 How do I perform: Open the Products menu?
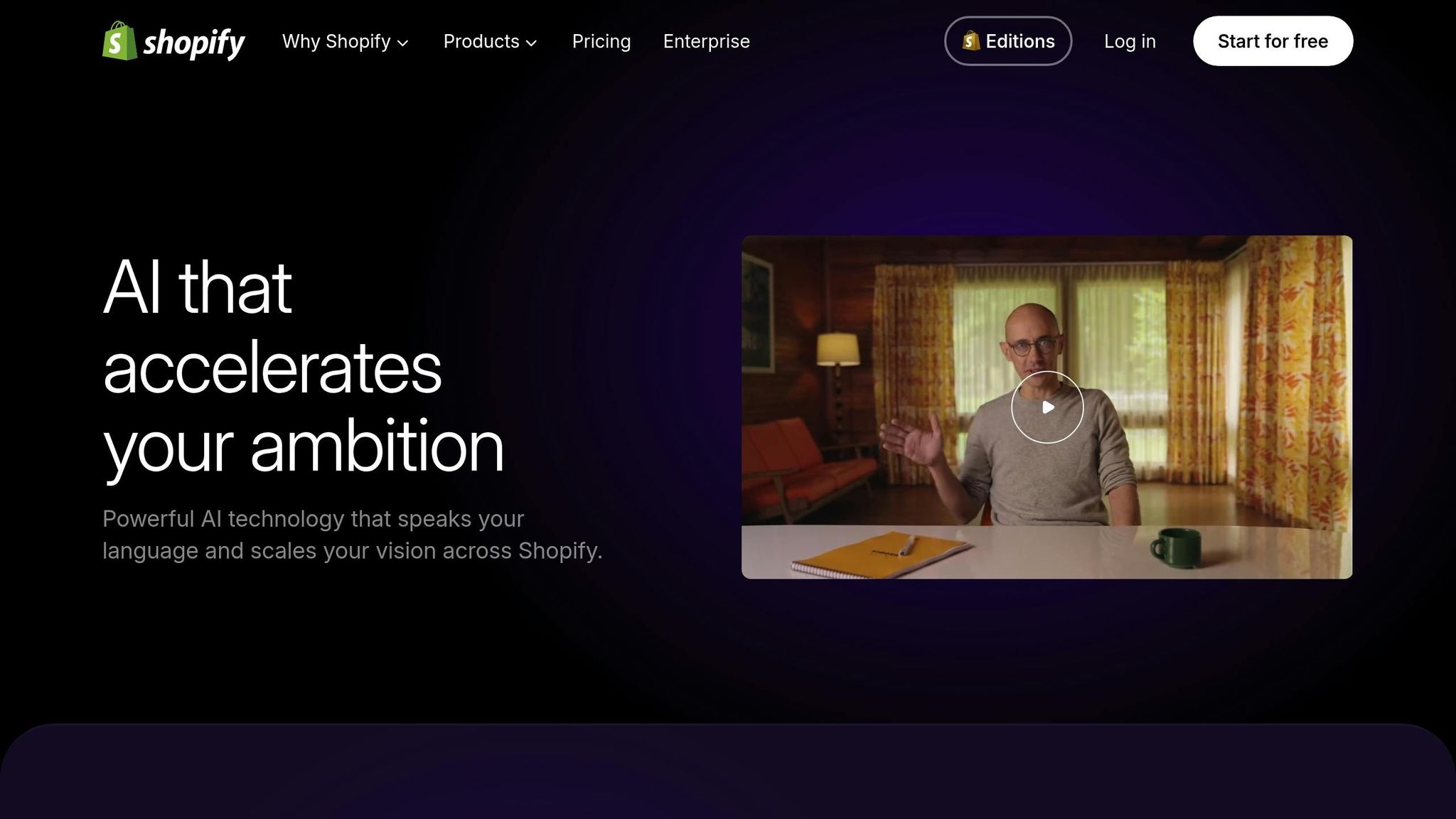pos(490,41)
